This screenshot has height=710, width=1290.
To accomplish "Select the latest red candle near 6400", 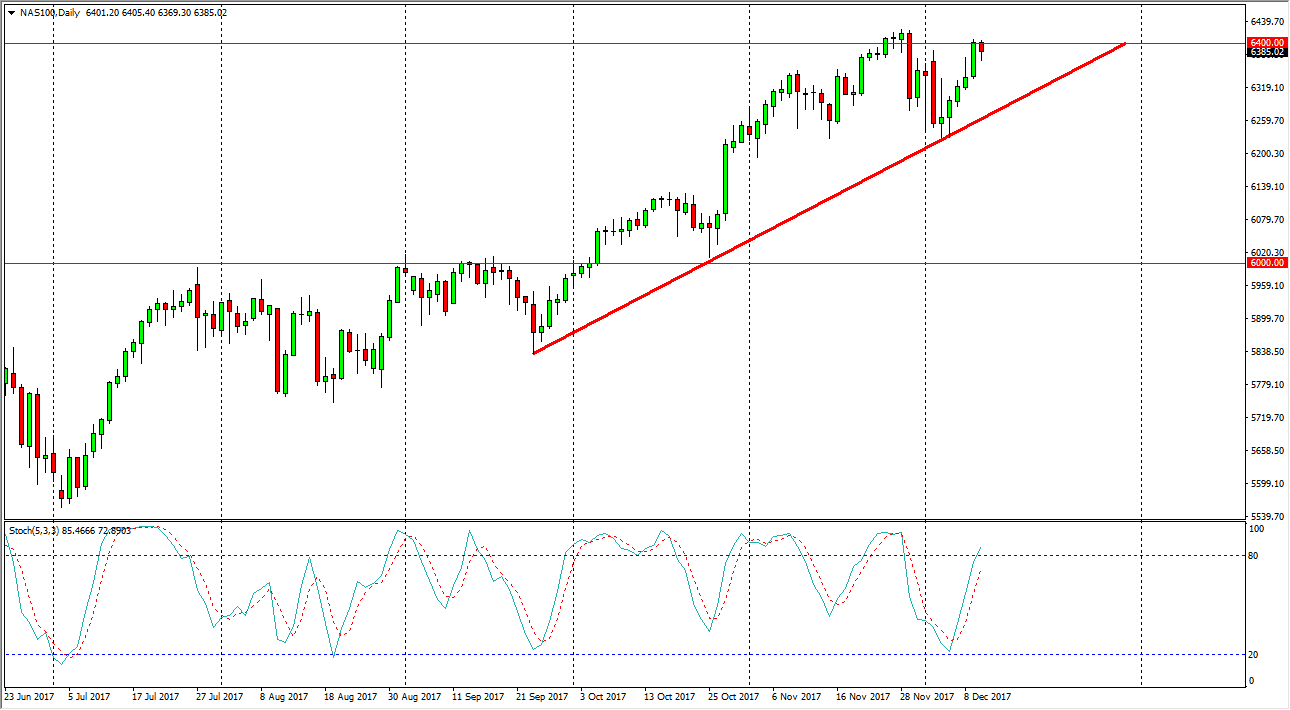I will click(981, 48).
